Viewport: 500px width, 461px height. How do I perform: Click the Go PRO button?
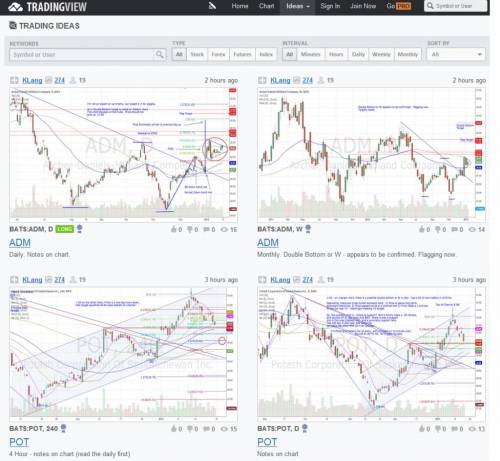coord(399,6)
